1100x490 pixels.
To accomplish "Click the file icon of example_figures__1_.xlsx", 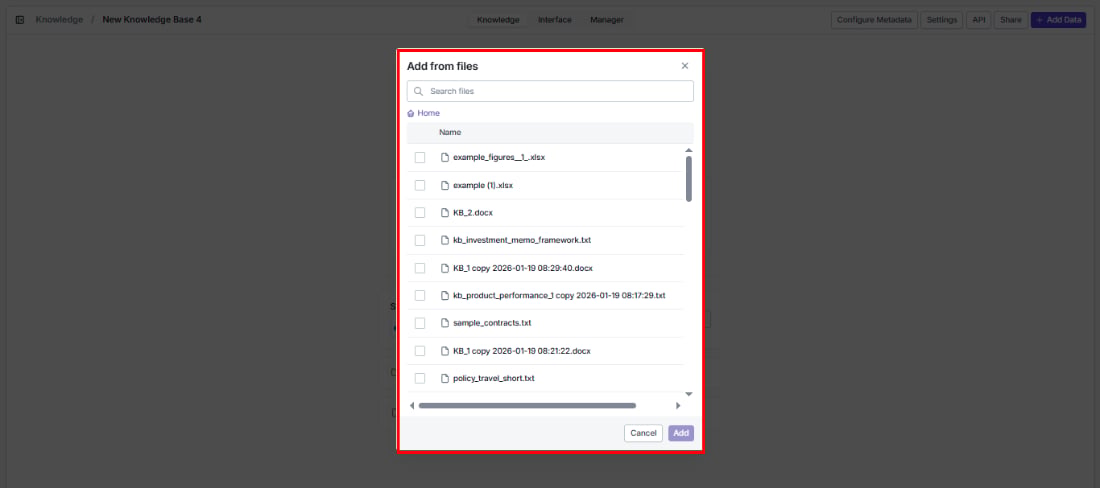I will pos(444,157).
